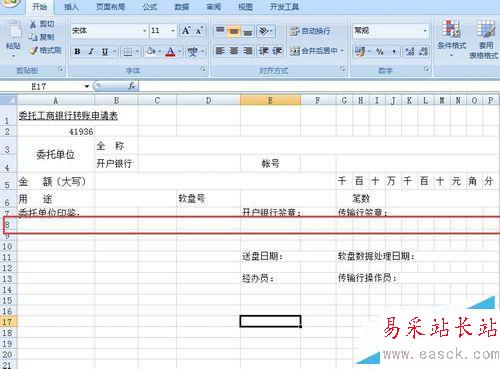The image size is (500, 369).
Task: Click the Insert Function fx icon
Action: (132, 86)
